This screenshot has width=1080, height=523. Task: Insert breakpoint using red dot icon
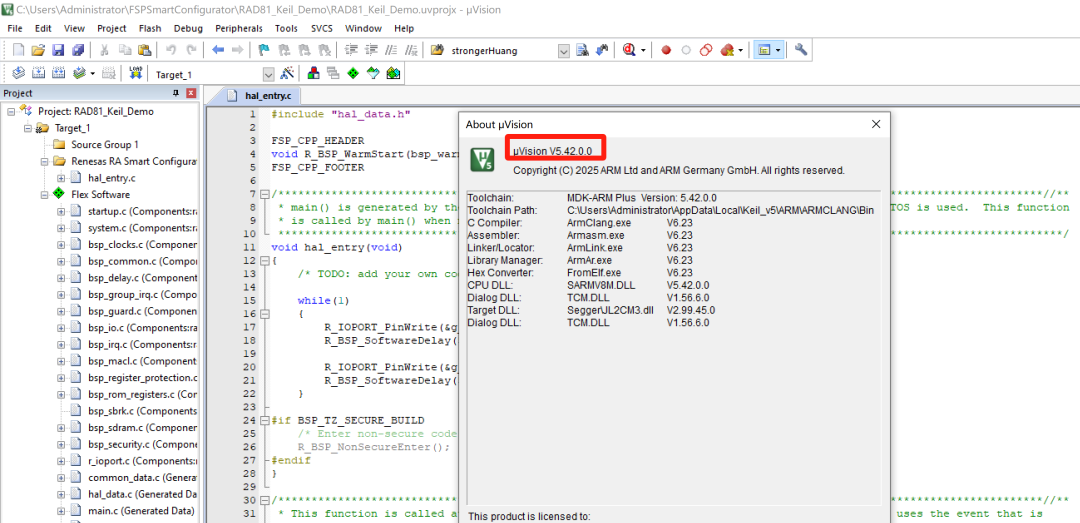[x=666, y=50]
